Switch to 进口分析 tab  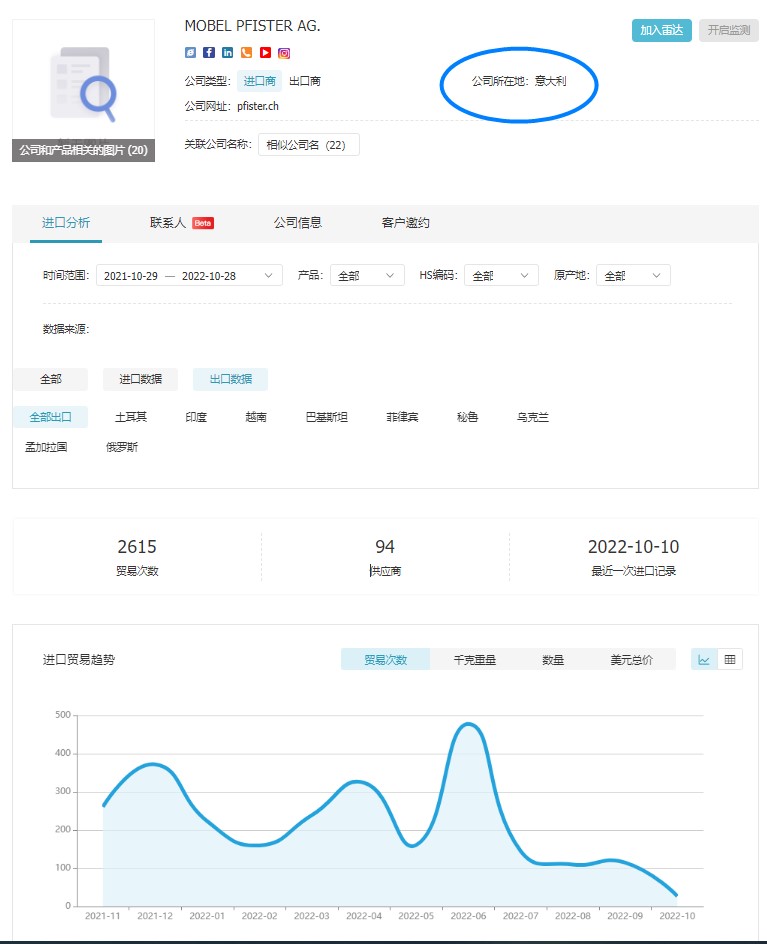(x=66, y=223)
